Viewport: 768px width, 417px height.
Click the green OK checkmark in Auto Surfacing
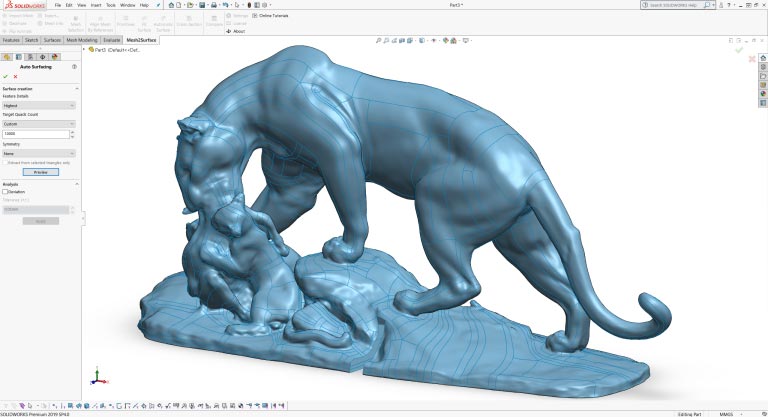5,76
